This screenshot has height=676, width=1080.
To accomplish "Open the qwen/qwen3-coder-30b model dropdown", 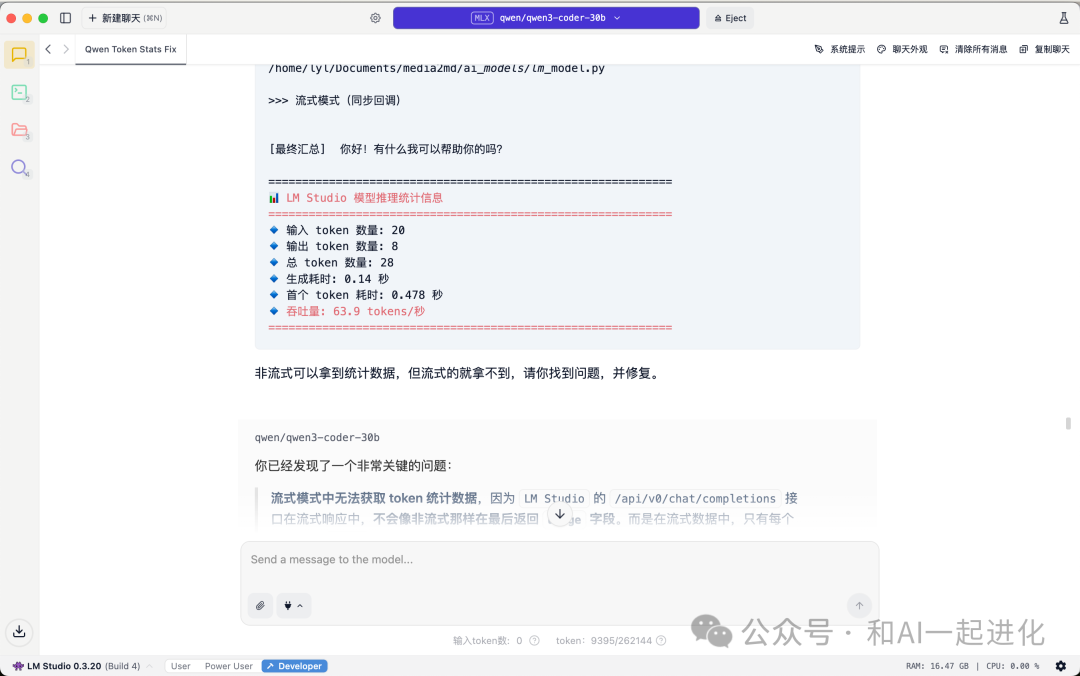I will coord(545,17).
